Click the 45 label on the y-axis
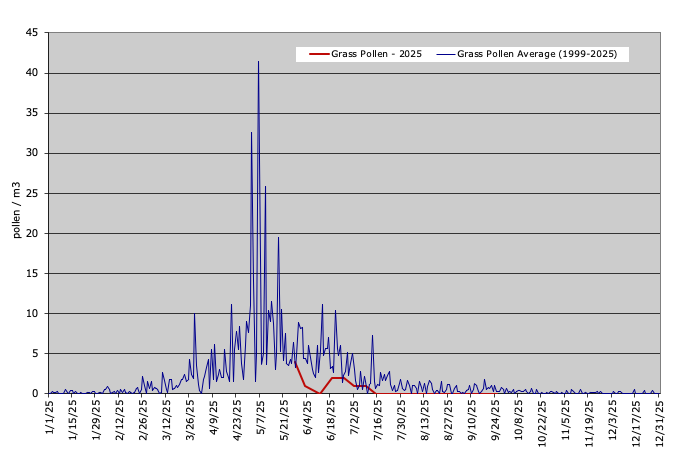This screenshot has height=459, width=675. point(32,33)
